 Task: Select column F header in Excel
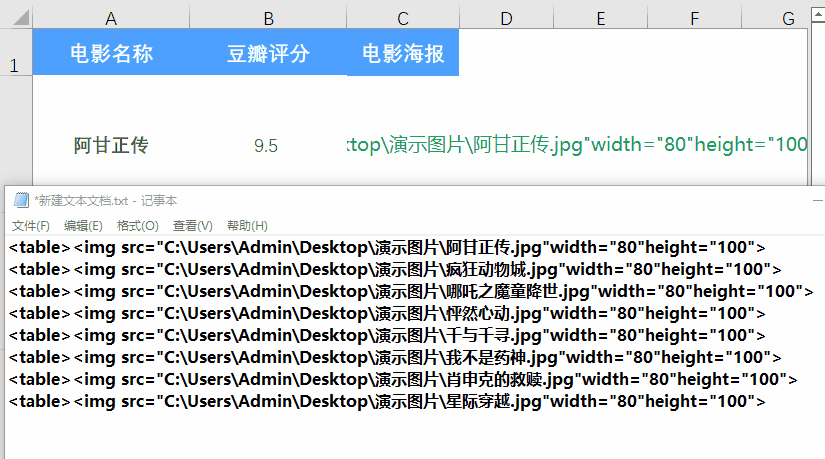tap(695, 18)
